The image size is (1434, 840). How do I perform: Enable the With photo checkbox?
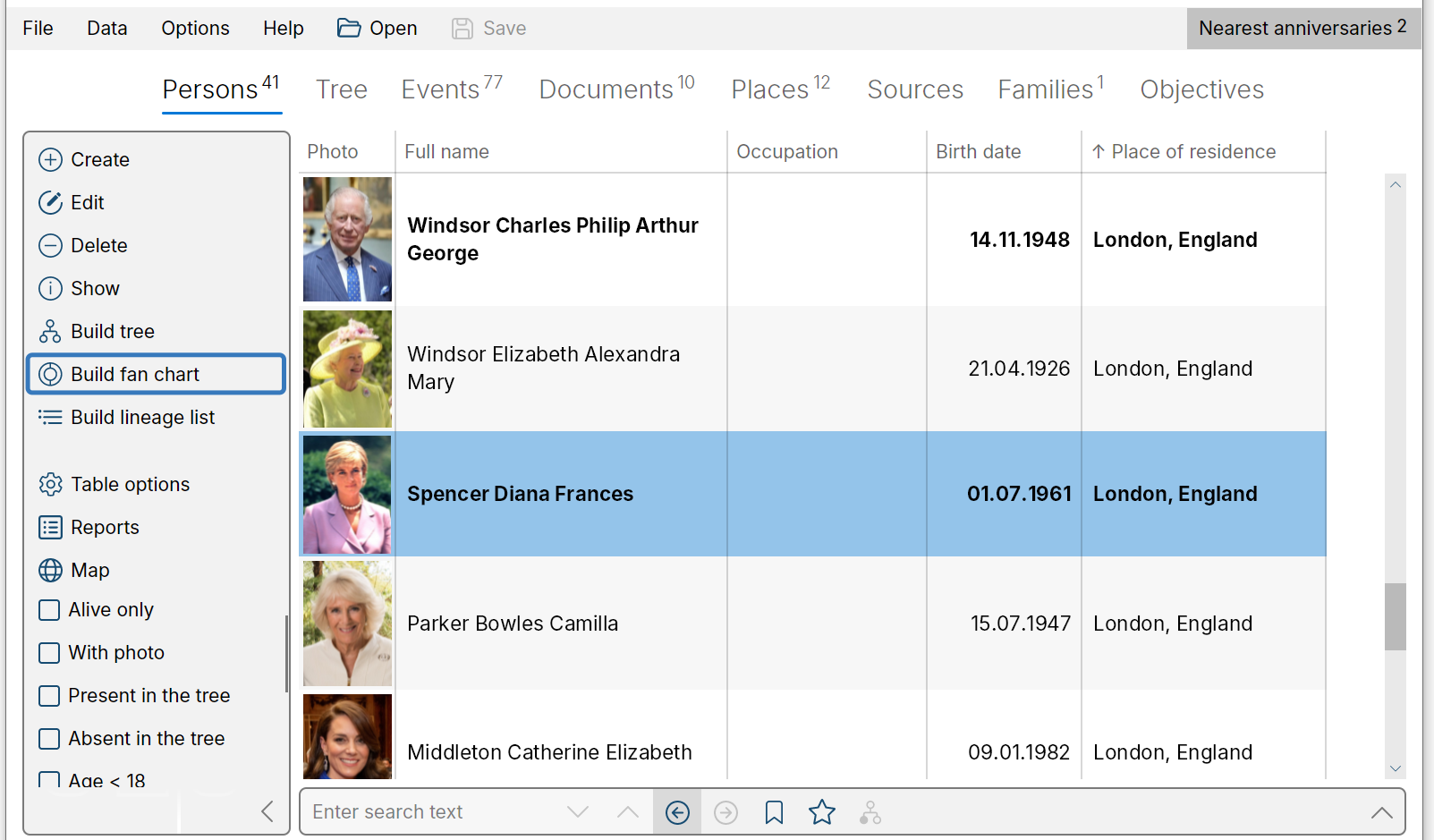(x=50, y=653)
